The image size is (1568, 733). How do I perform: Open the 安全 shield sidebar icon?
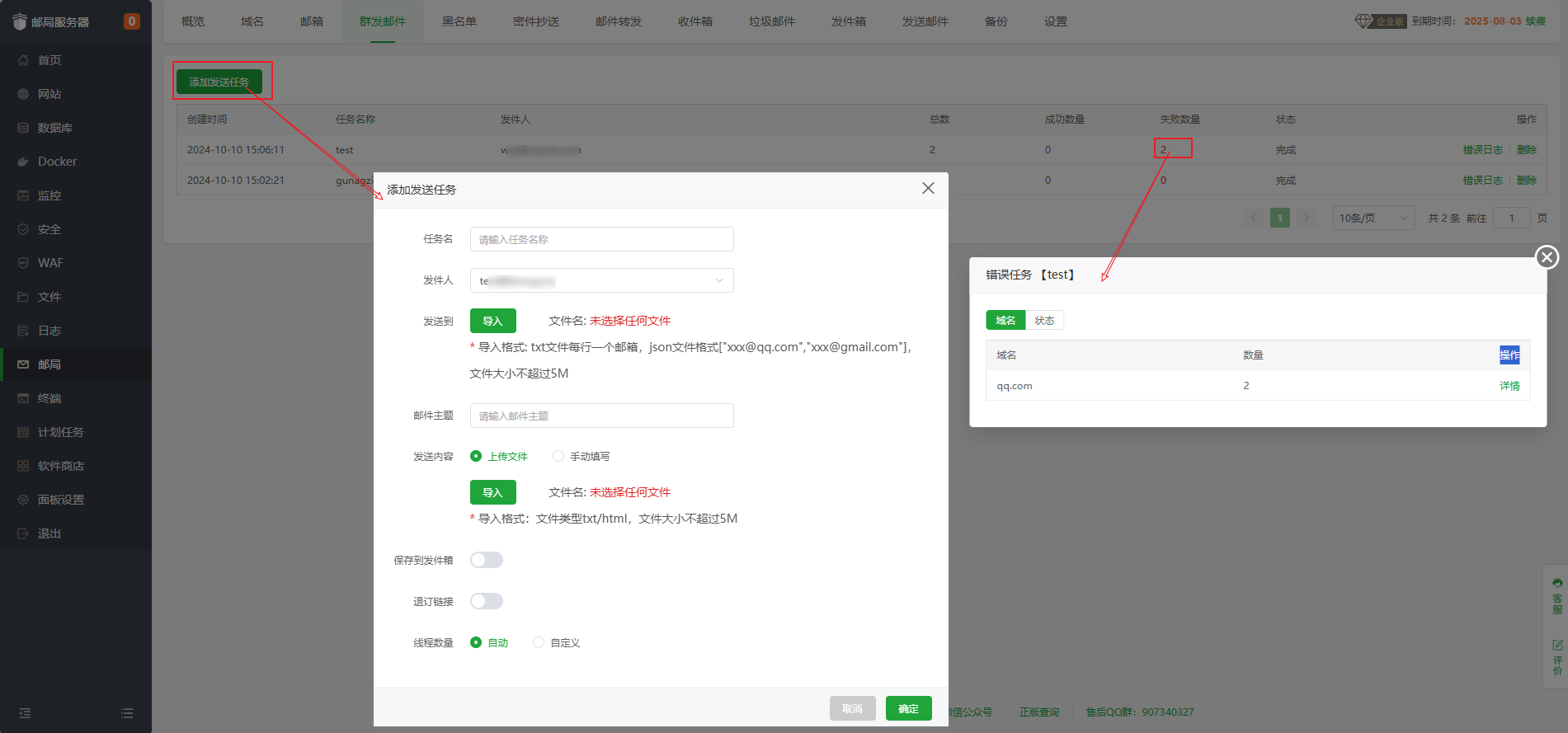23,229
